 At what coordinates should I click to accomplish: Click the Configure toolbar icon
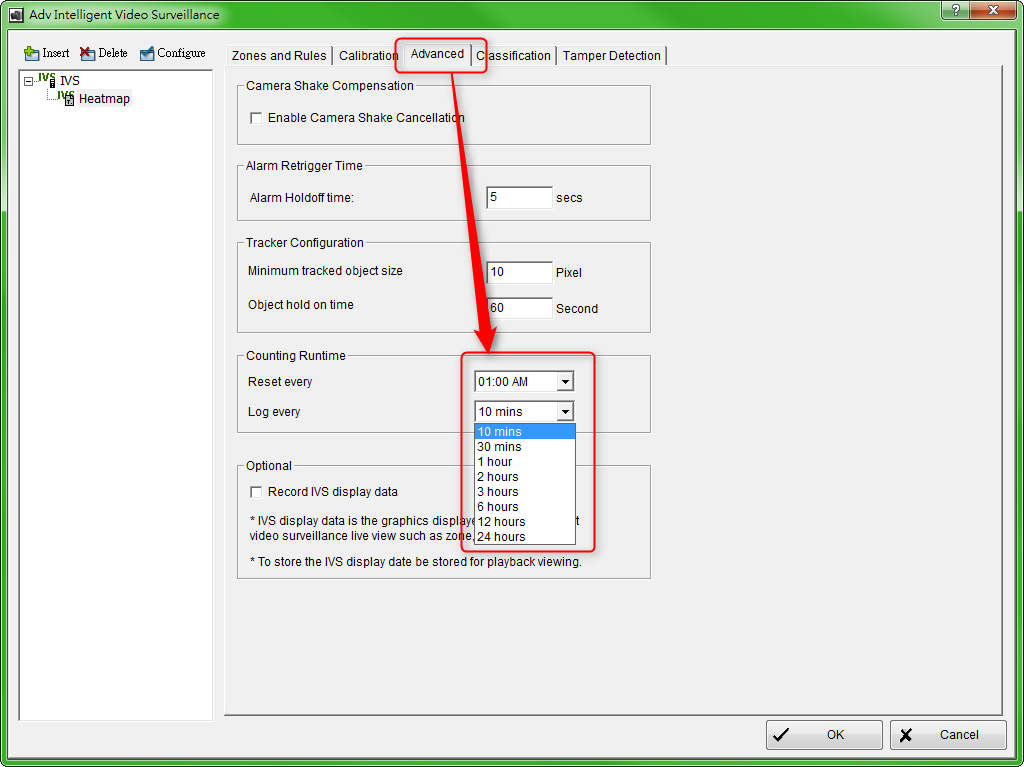148,53
